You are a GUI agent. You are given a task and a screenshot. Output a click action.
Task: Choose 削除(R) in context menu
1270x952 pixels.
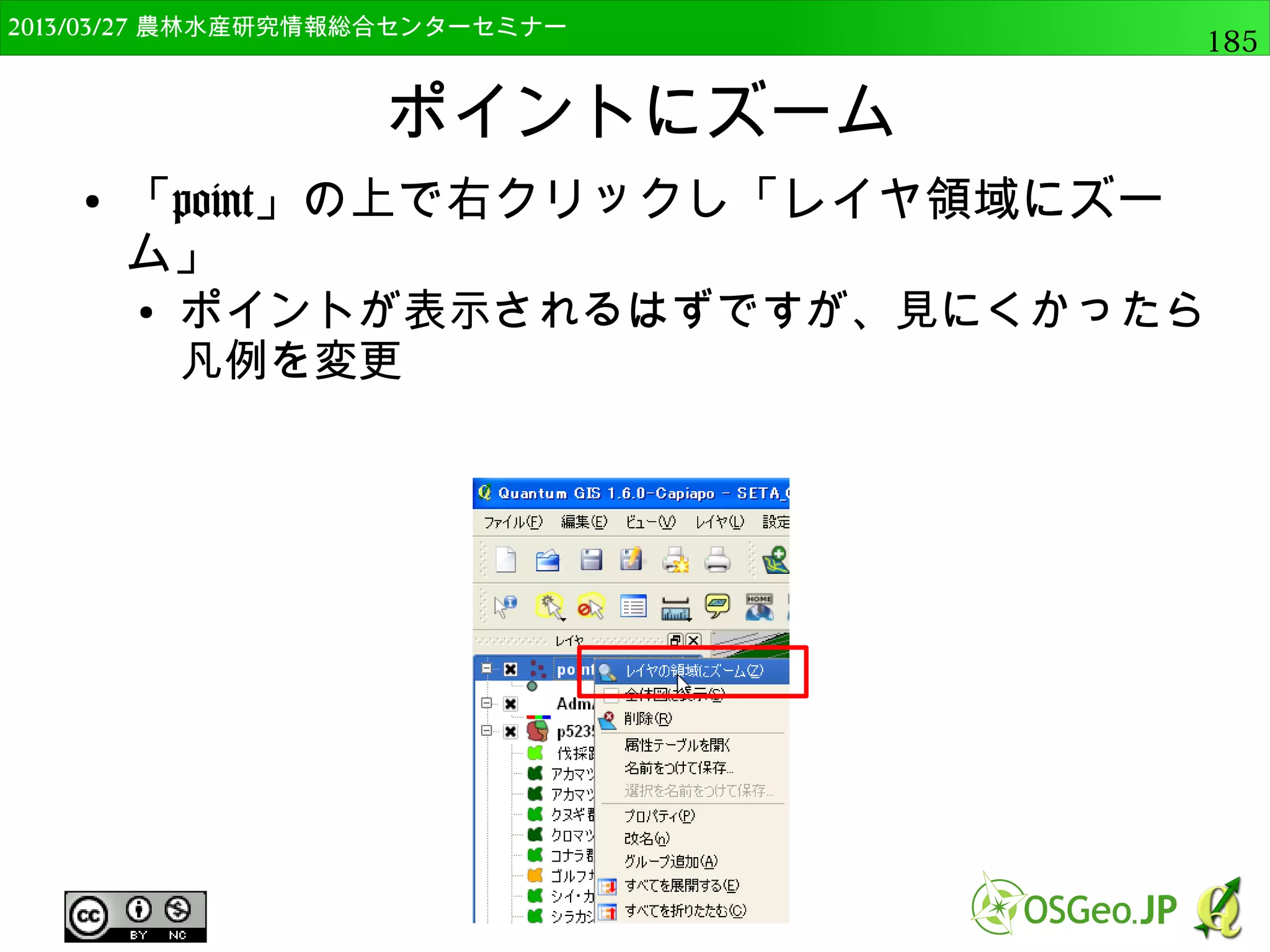692,719
